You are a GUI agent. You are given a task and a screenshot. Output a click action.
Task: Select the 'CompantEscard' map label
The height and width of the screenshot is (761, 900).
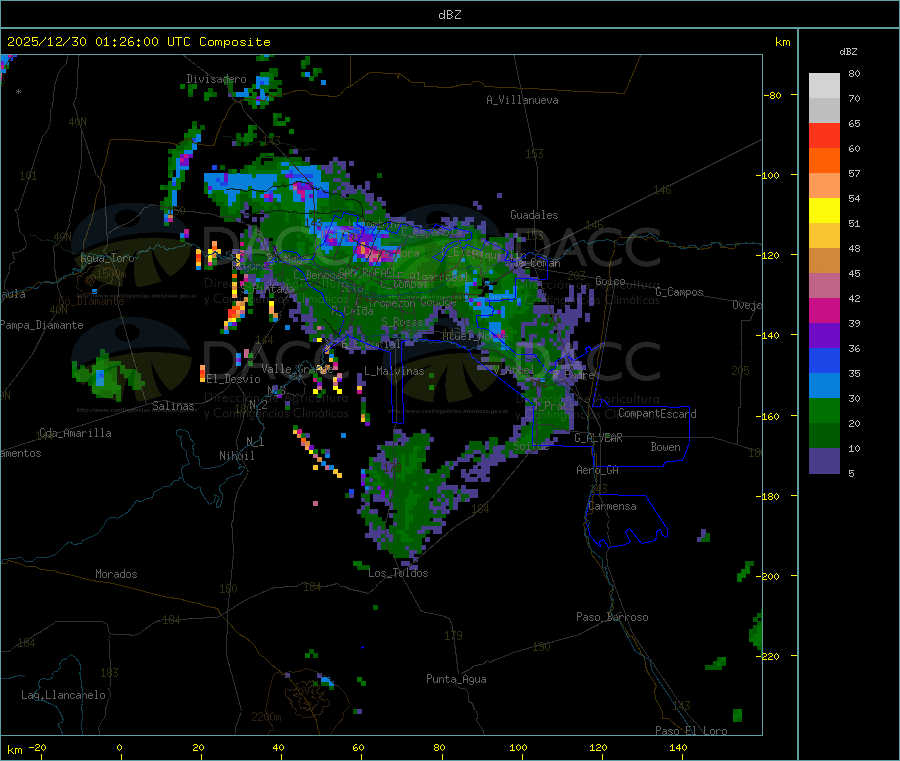[657, 414]
